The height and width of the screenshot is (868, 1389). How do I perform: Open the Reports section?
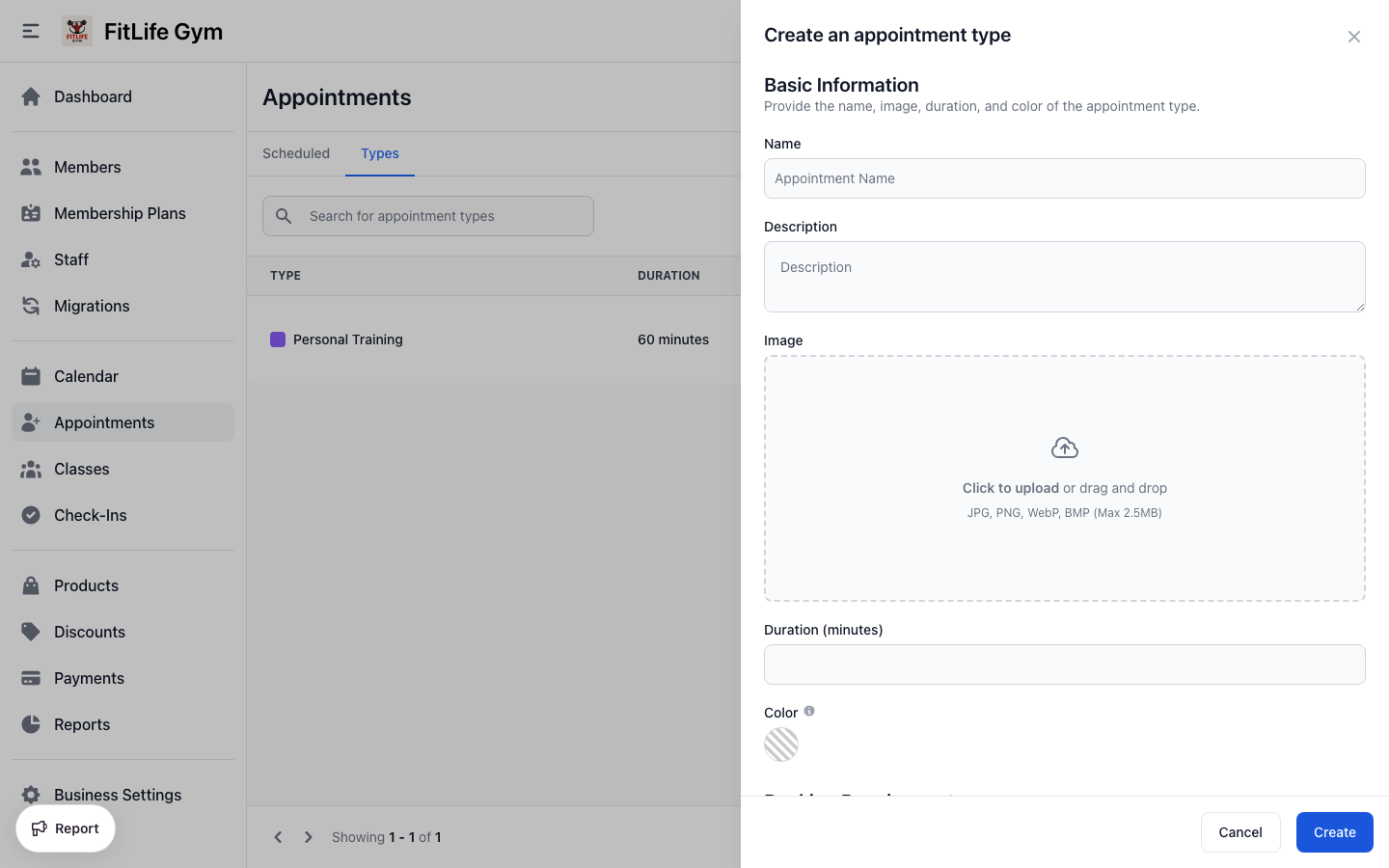(x=82, y=724)
